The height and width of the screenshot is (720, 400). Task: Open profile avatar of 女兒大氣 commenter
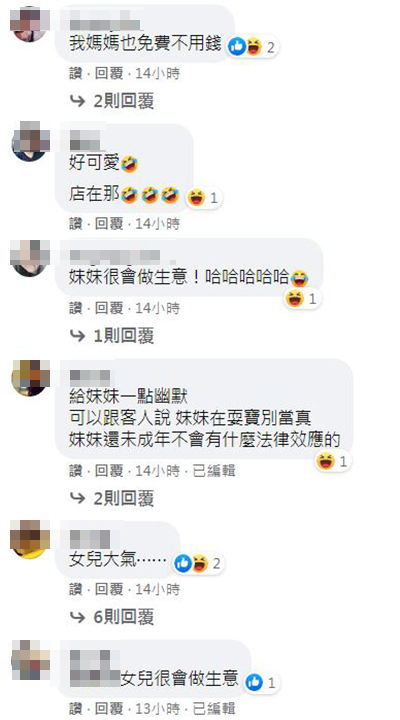pos(30,540)
